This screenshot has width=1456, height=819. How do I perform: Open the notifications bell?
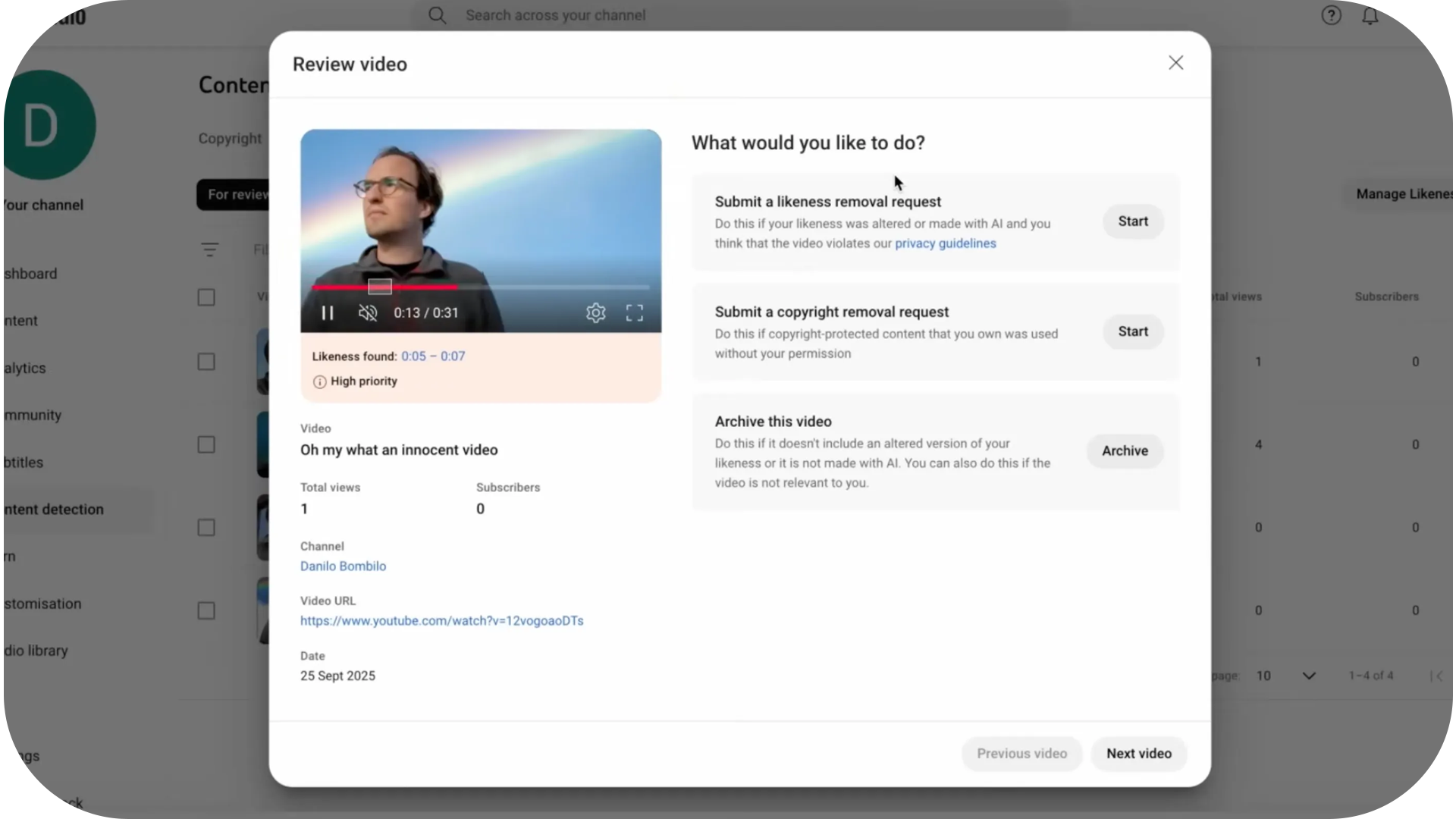(x=1370, y=15)
